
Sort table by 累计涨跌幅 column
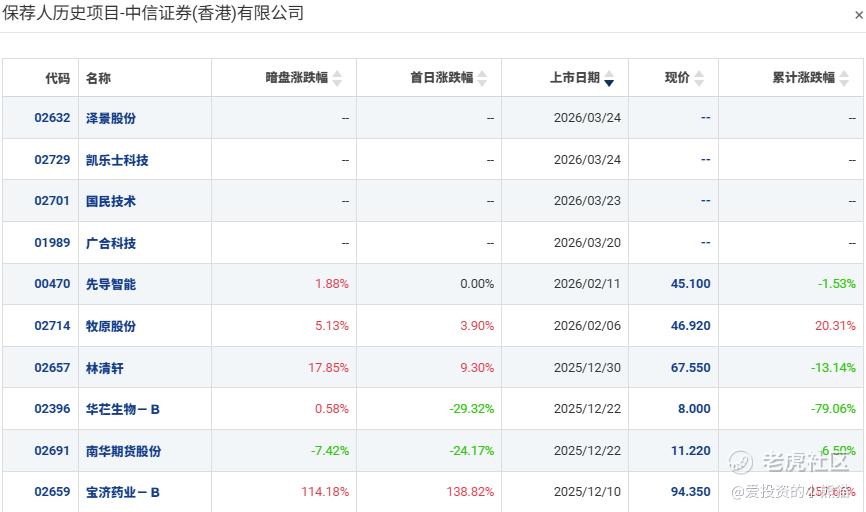click(x=844, y=78)
